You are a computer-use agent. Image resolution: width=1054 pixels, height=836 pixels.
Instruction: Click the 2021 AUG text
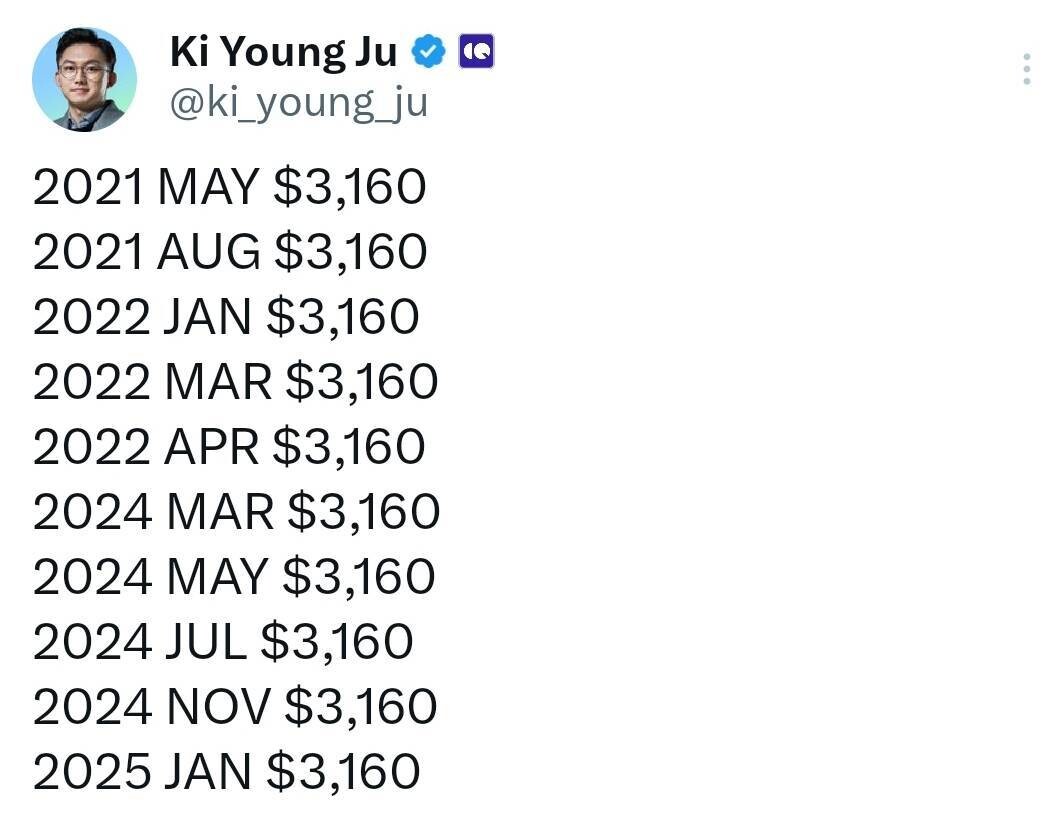click(x=146, y=253)
